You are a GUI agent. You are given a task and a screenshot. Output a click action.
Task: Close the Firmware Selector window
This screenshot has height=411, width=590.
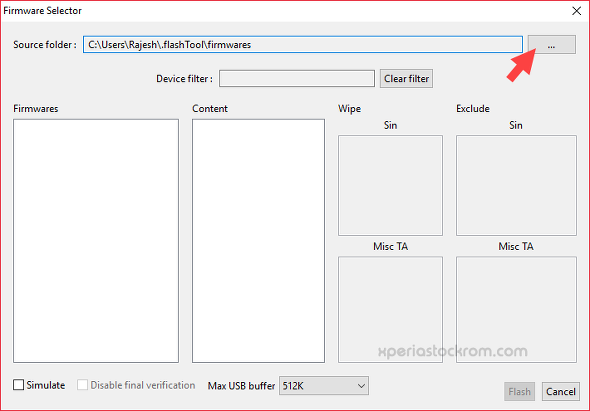[x=576, y=11]
